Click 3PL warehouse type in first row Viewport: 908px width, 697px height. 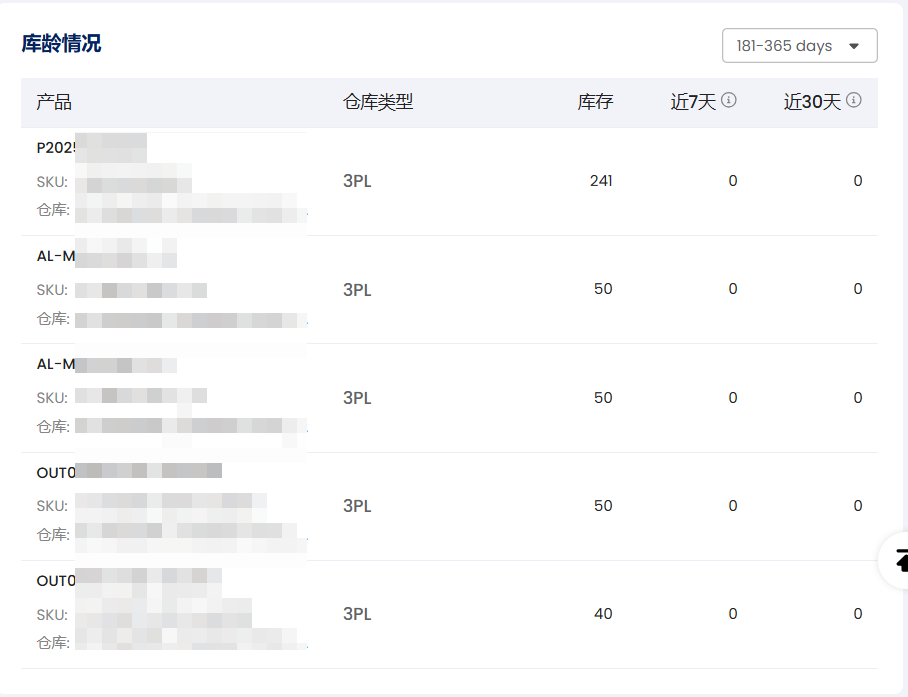[x=357, y=182]
